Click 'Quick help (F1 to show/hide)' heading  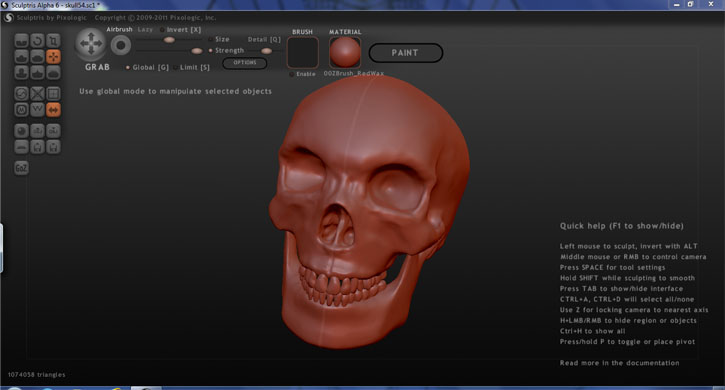[621, 226]
